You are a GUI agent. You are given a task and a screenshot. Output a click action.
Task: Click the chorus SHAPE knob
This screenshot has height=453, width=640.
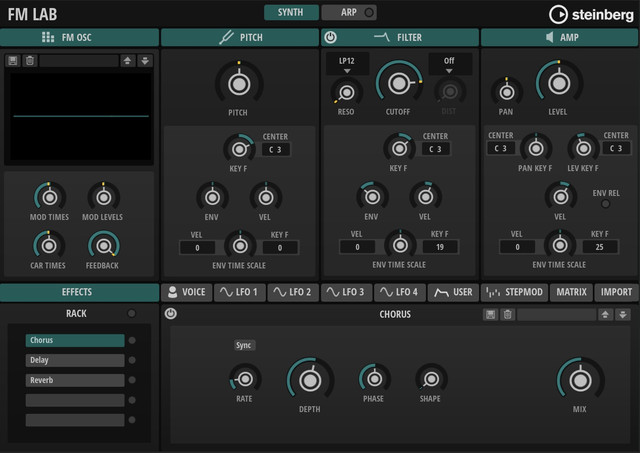431,379
